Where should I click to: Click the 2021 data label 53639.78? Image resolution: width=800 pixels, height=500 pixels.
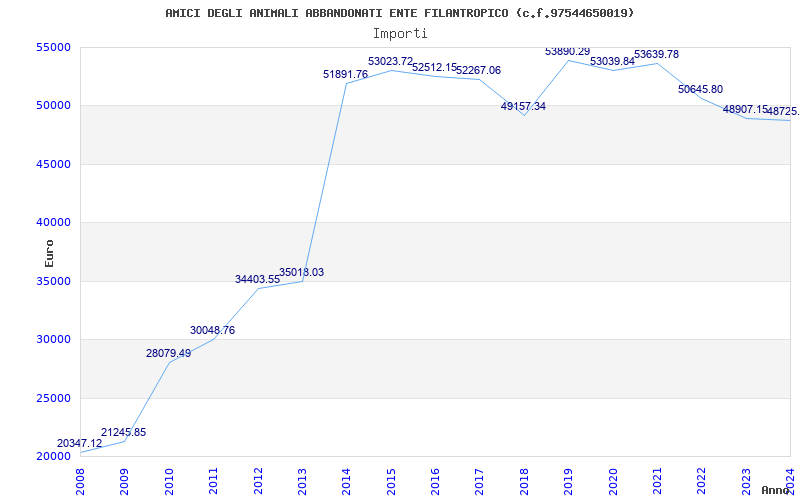656,54
